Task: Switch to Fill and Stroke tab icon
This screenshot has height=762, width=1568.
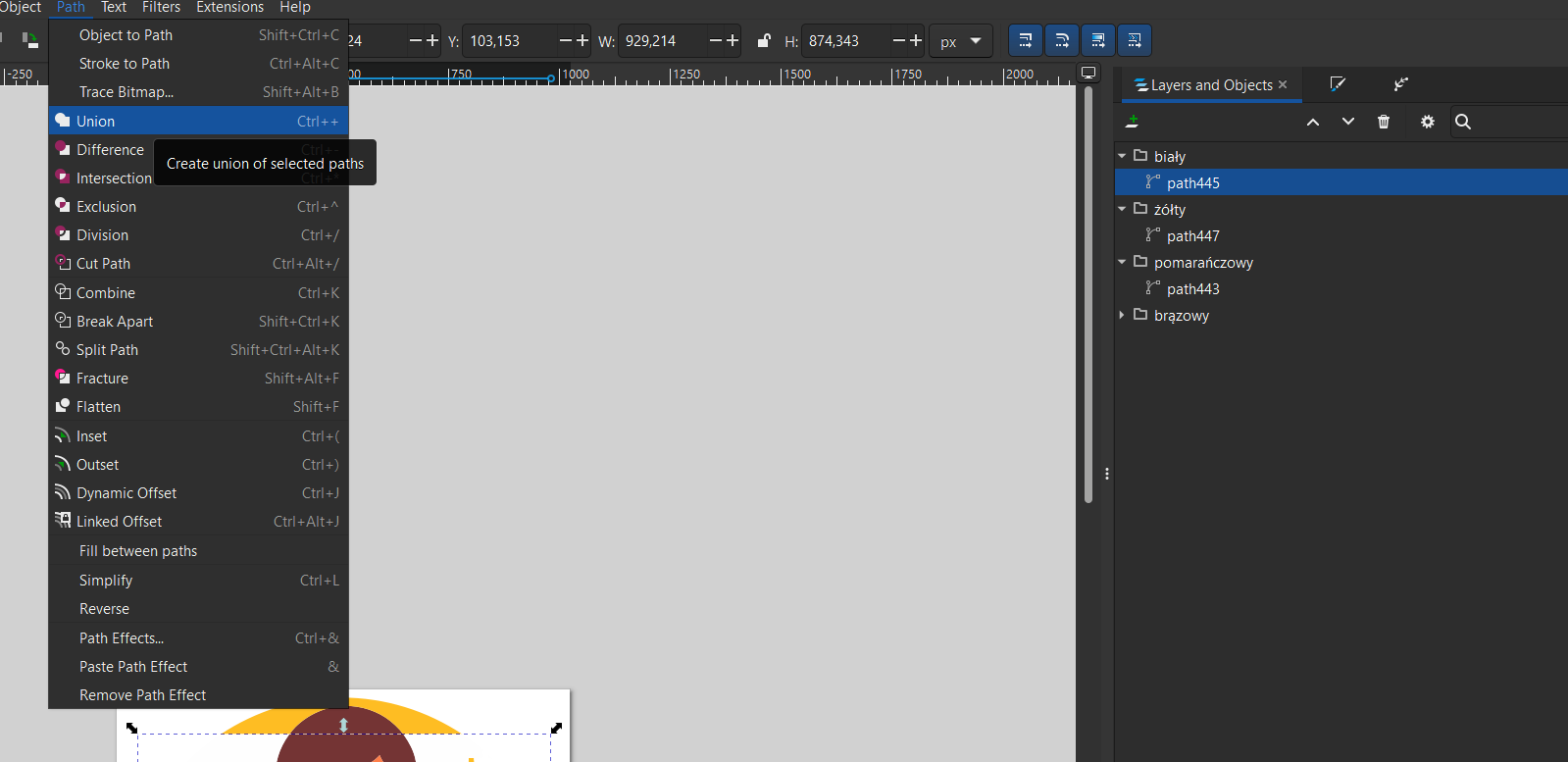Action: 1338,84
